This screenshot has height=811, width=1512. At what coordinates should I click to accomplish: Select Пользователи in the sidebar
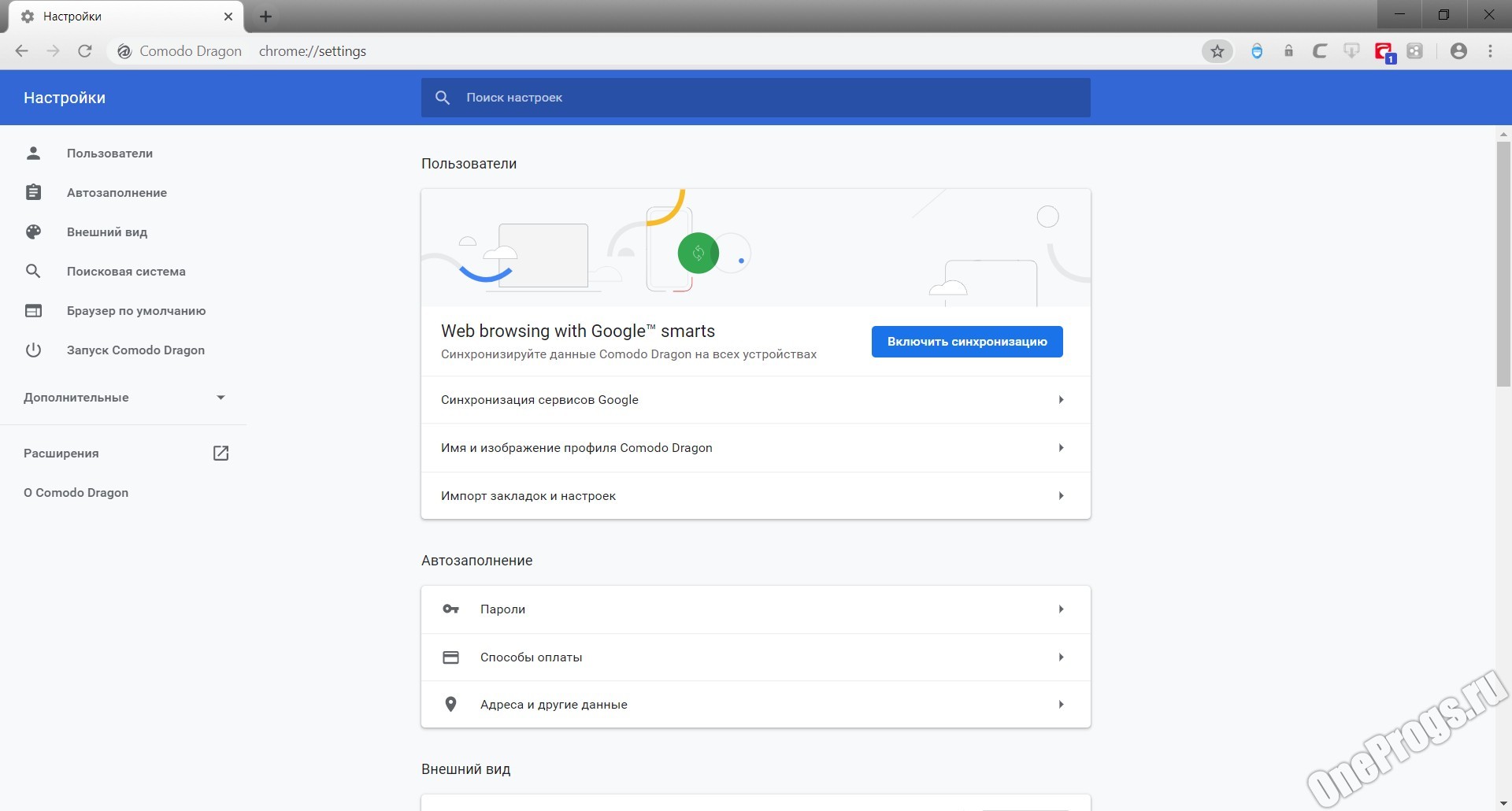pyautogui.click(x=109, y=154)
